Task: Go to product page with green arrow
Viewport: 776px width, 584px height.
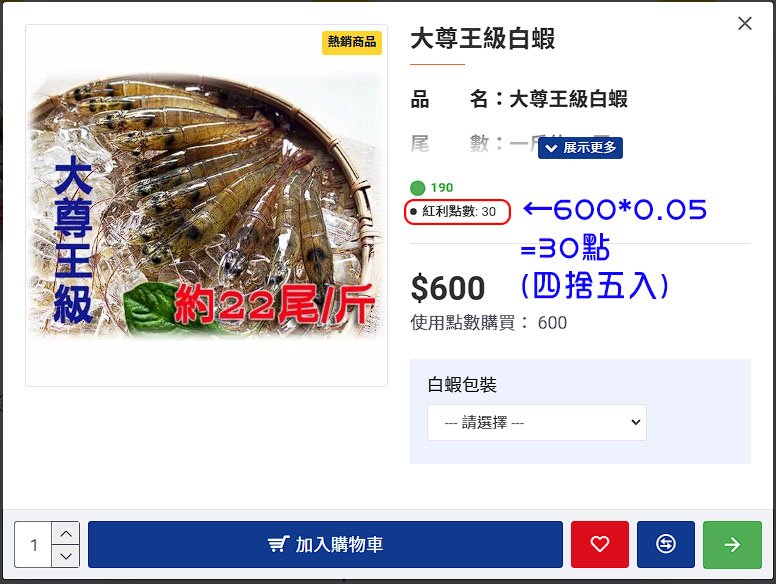Action: tap(732, 544)
